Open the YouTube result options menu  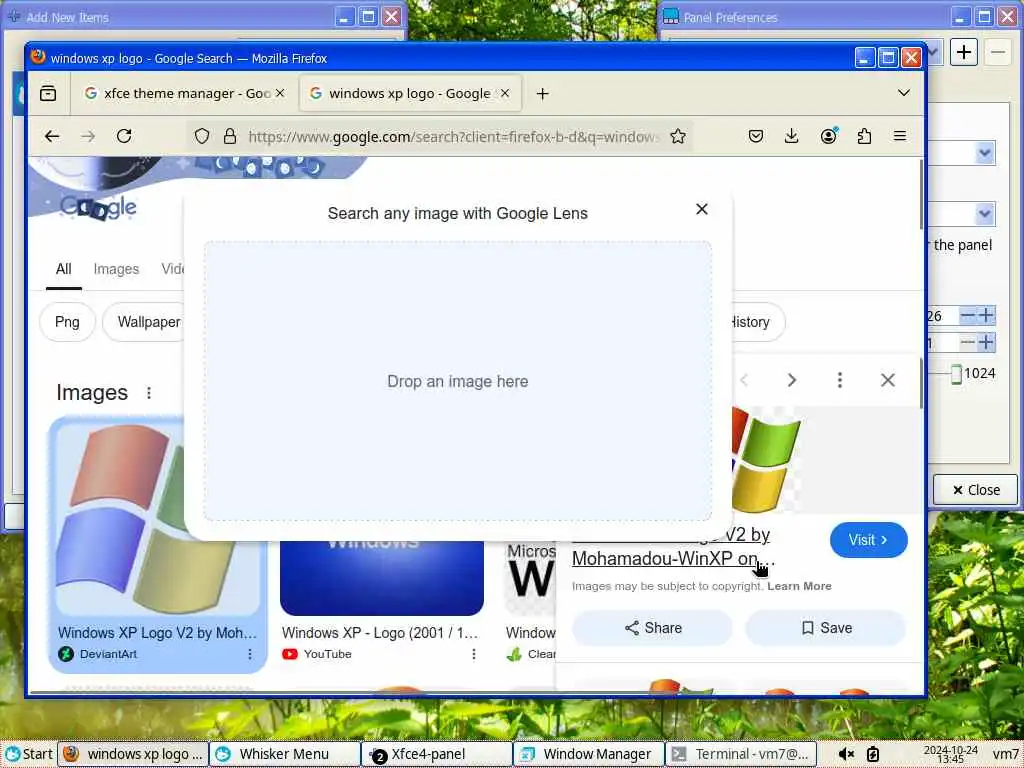click(473, 654)
